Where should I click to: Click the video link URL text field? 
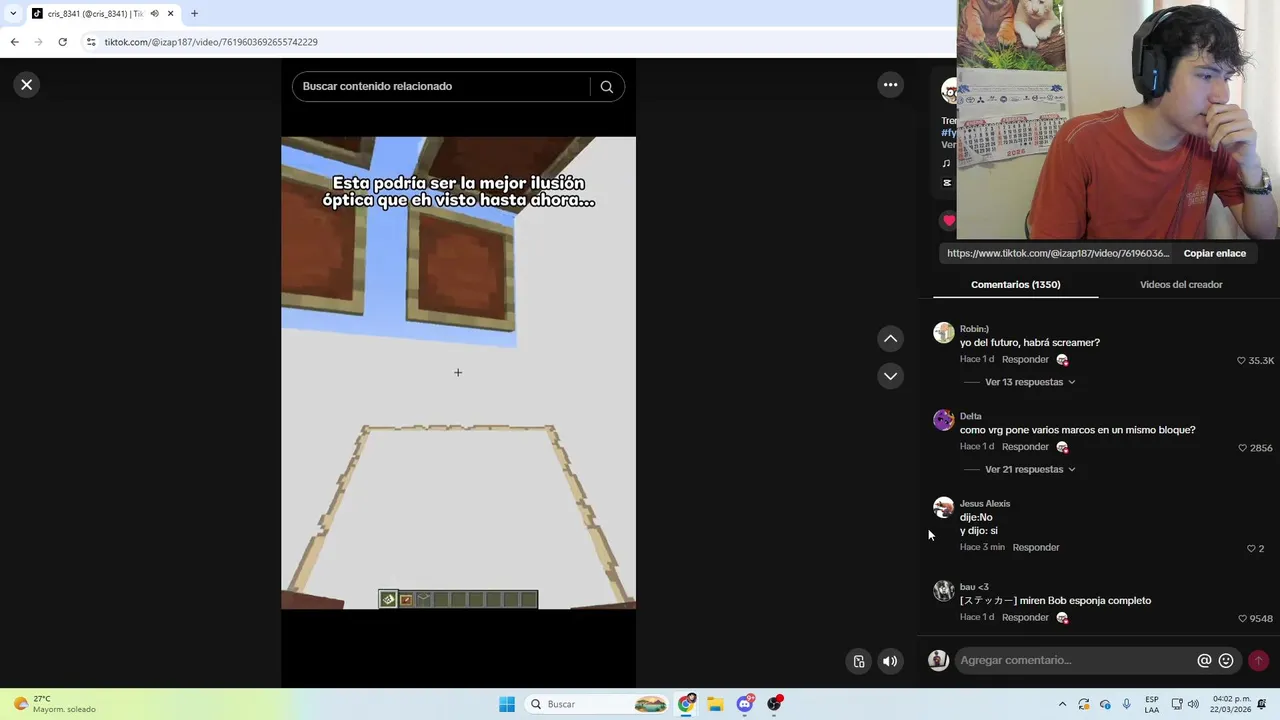(1058, 253)
